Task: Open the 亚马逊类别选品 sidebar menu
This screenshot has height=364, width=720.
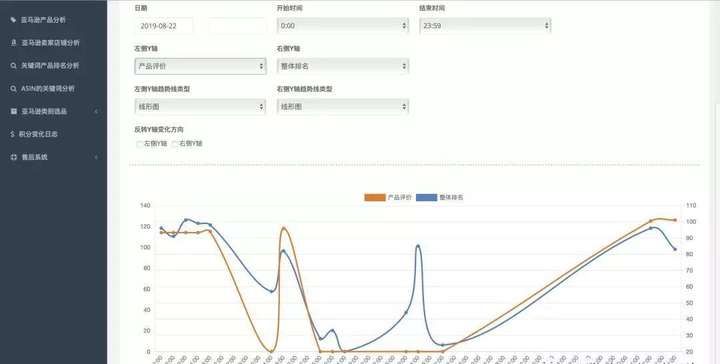Action: point(44,112)
